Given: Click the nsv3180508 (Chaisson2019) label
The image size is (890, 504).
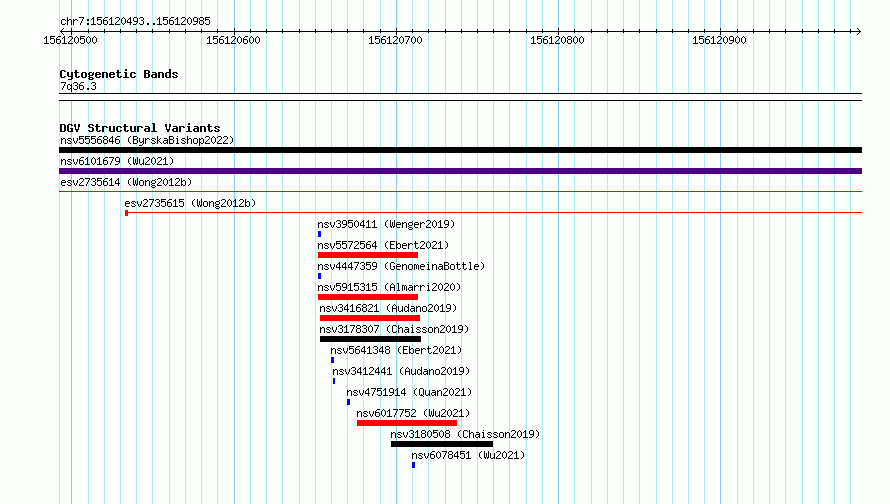Looking at the screenshot, I should 465,434.
